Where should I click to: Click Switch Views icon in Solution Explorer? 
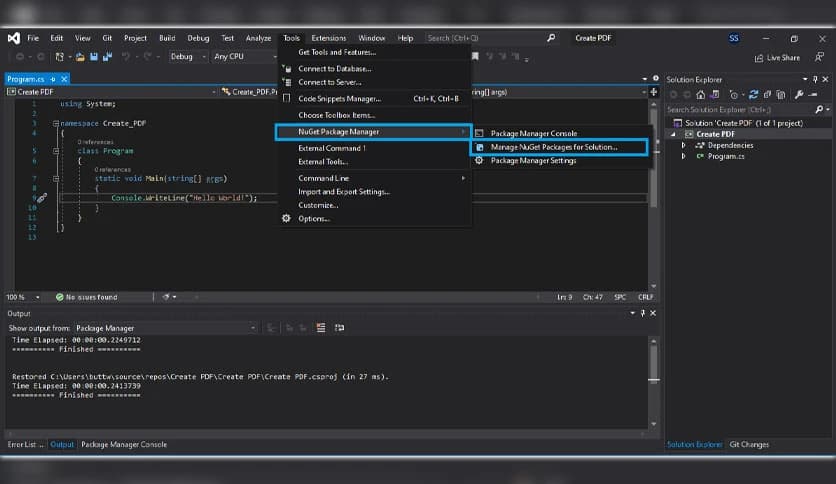(x=715, y=95)
